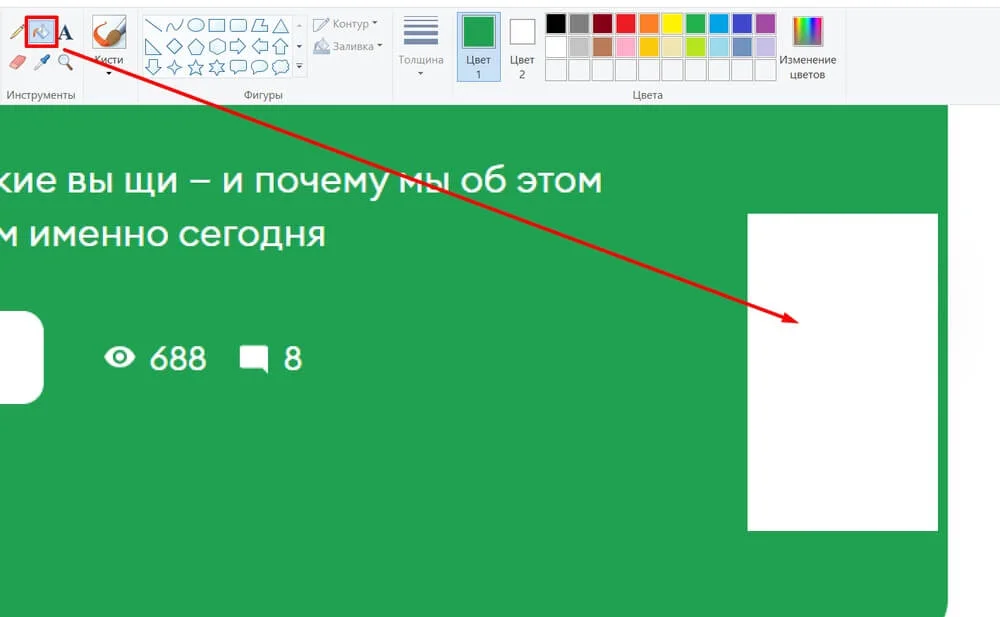Select the Pencil tool
Viewport: 1000px width, 617px height.
(x=18, y=31)
